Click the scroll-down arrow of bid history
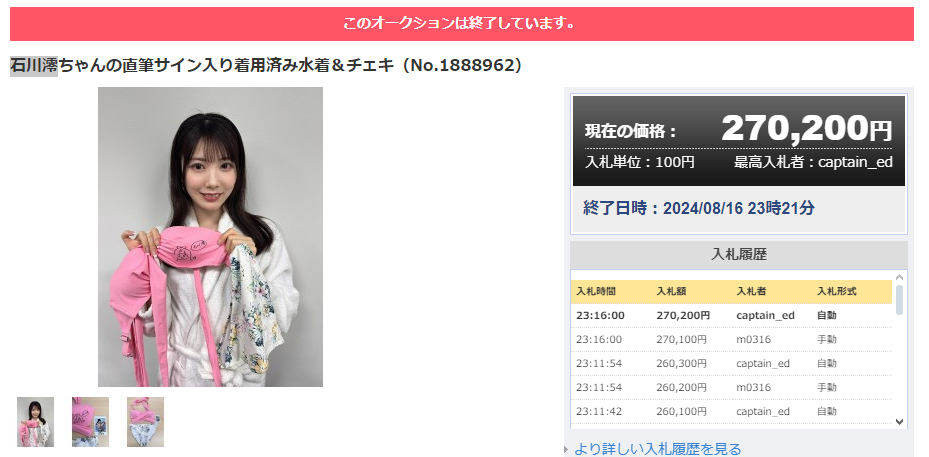The width and height of the screenshot is (929, 457). click(x=899, y=422)
